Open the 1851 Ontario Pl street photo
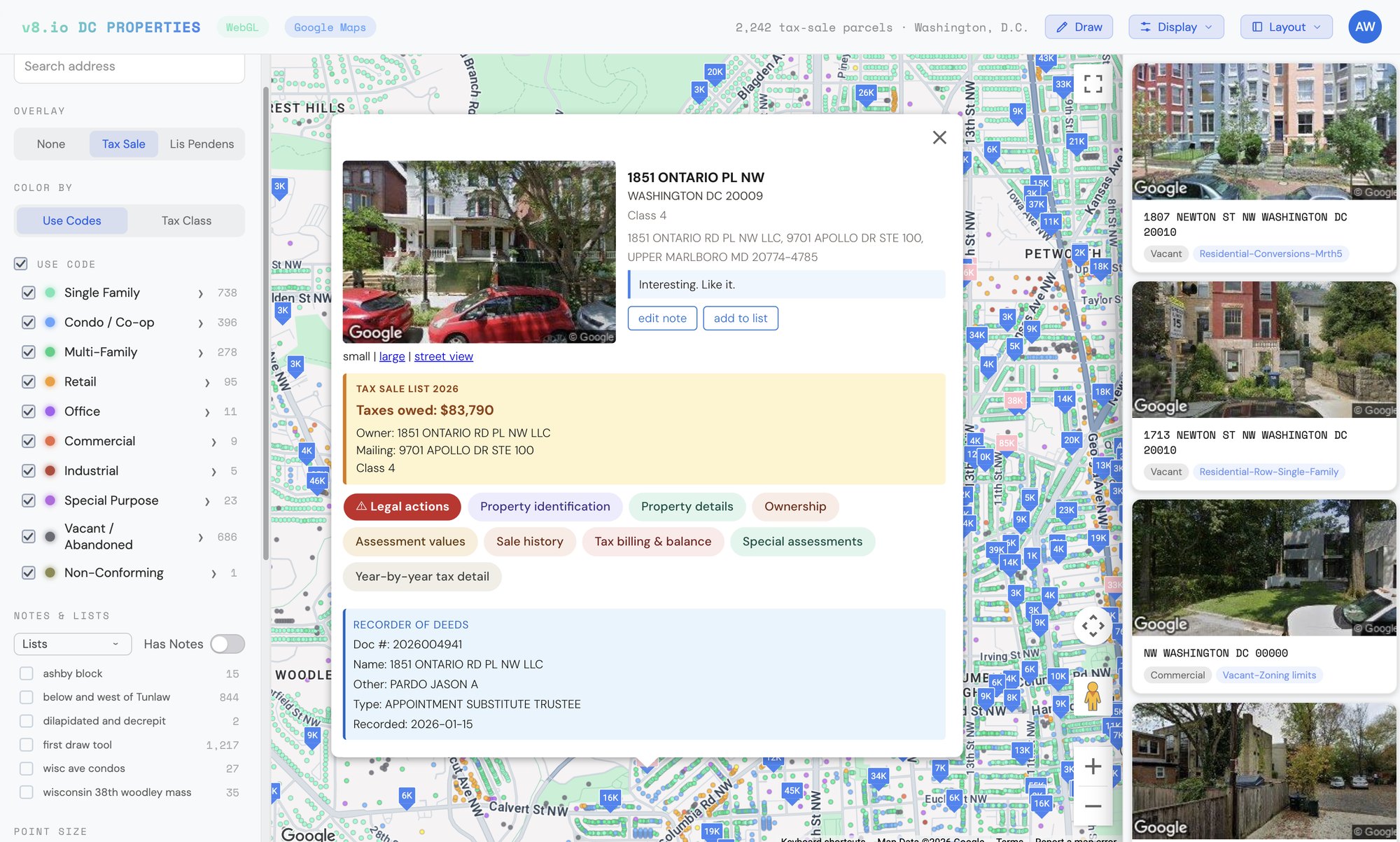 [479, 252]
